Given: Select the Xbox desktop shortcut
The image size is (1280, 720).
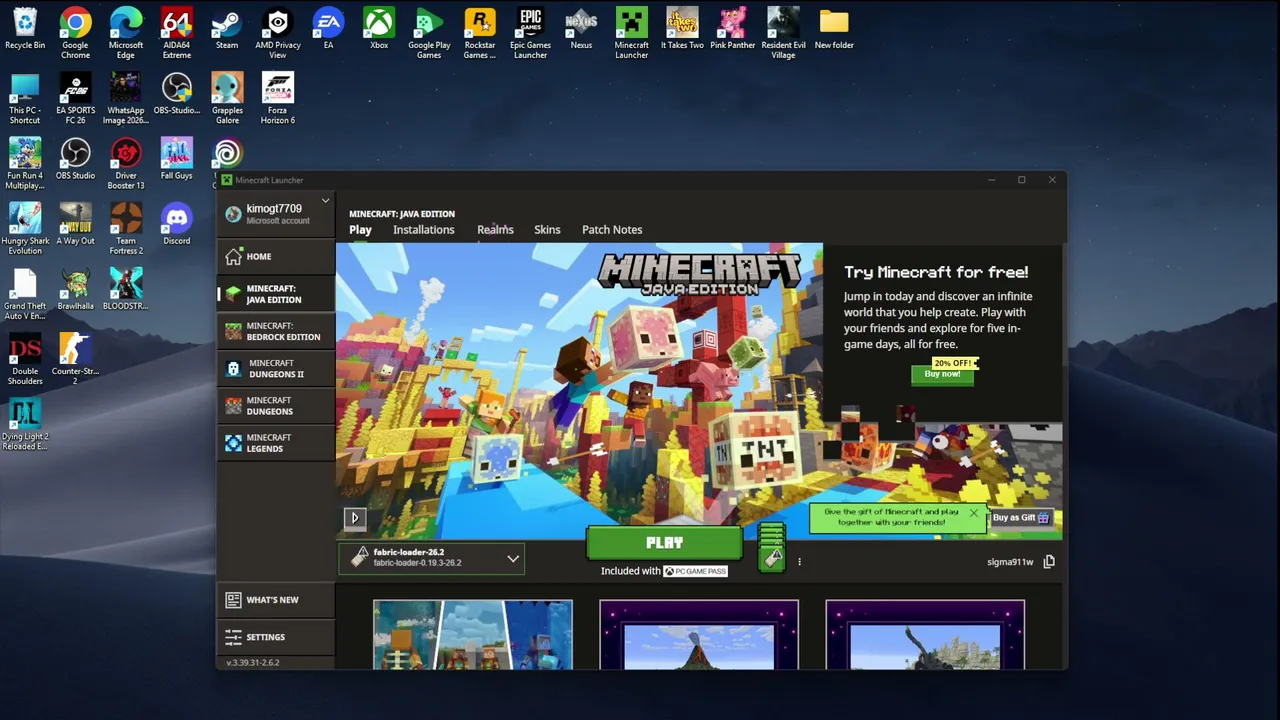Looking at the screenshot, I should (x=379, y=29).
